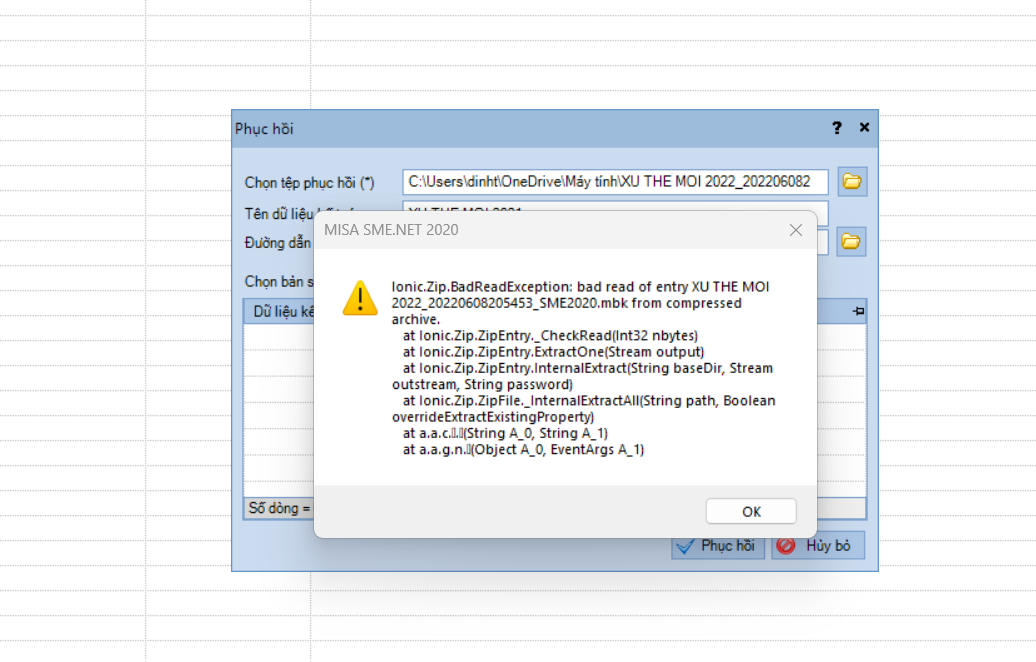Click the Phục hồi window title bar
Viewport: 1036px width, 662px height.
coord(529,129)
